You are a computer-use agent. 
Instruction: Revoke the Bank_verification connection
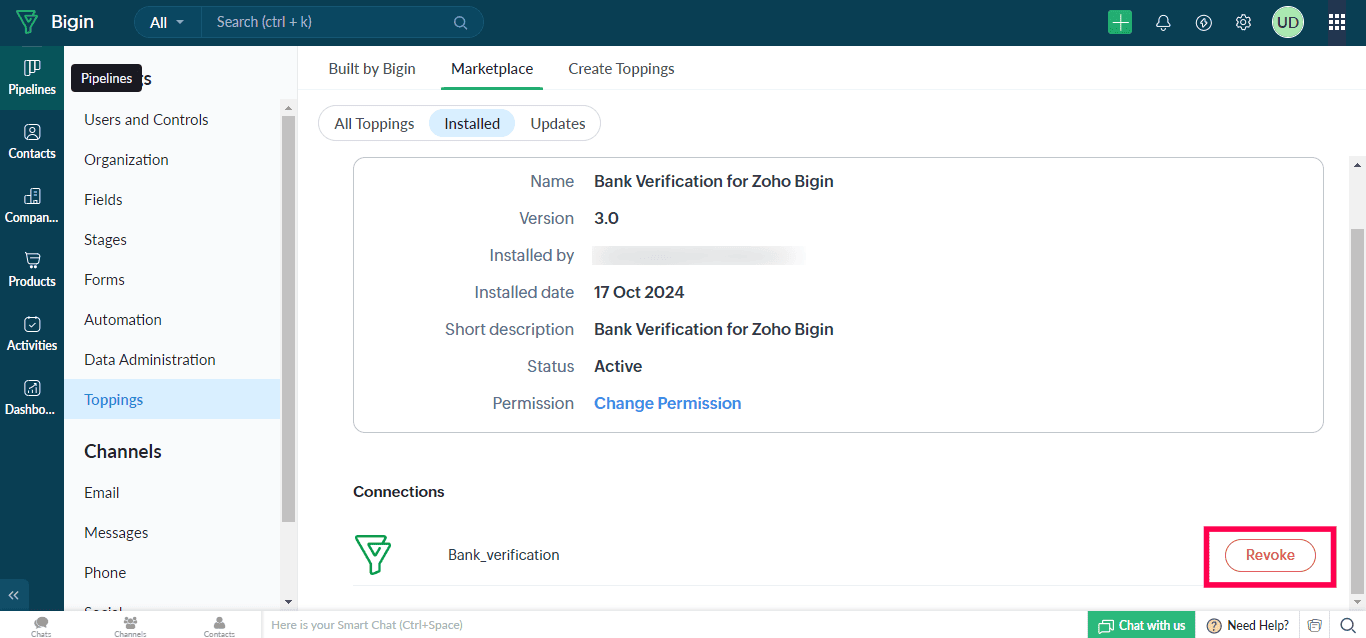[x=1270, y=555]
